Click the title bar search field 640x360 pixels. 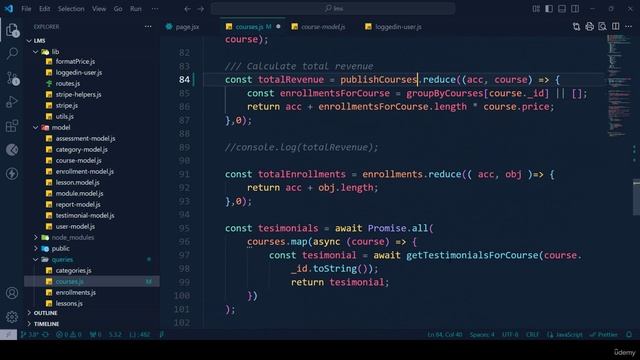(x=333, y=9)
